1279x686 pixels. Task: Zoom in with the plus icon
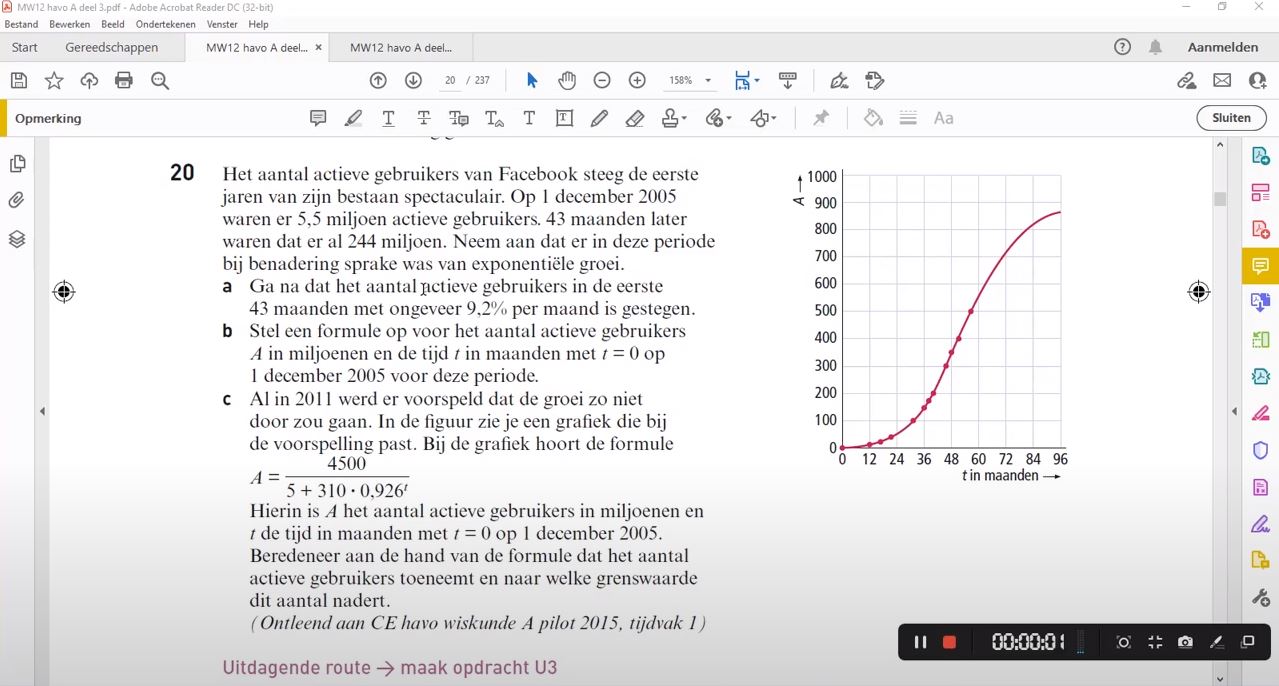pos(637,81)
